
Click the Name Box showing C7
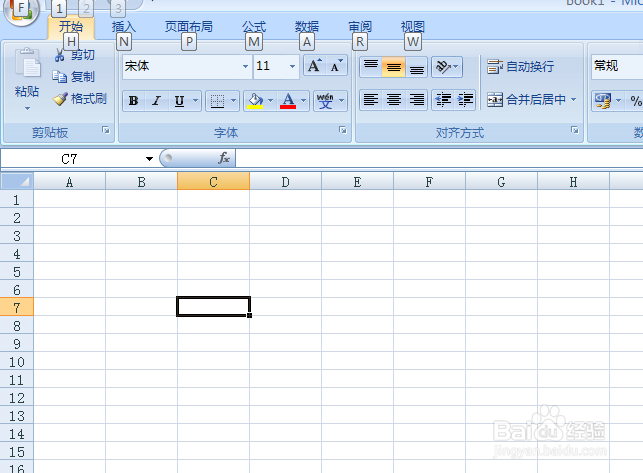70,159
